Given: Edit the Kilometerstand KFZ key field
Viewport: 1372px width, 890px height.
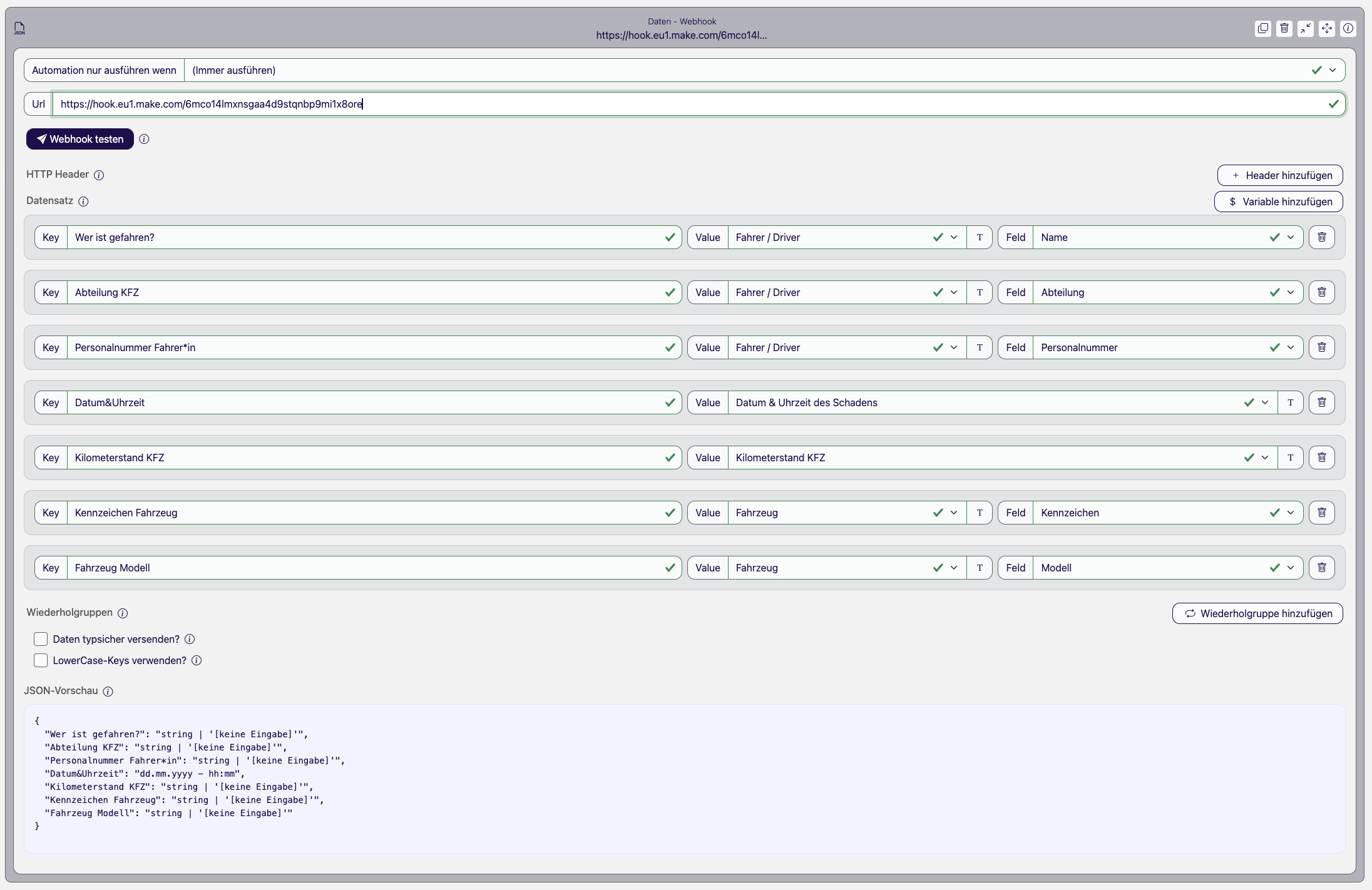Looking at the screenshot, I should click(x=374, y=458).
